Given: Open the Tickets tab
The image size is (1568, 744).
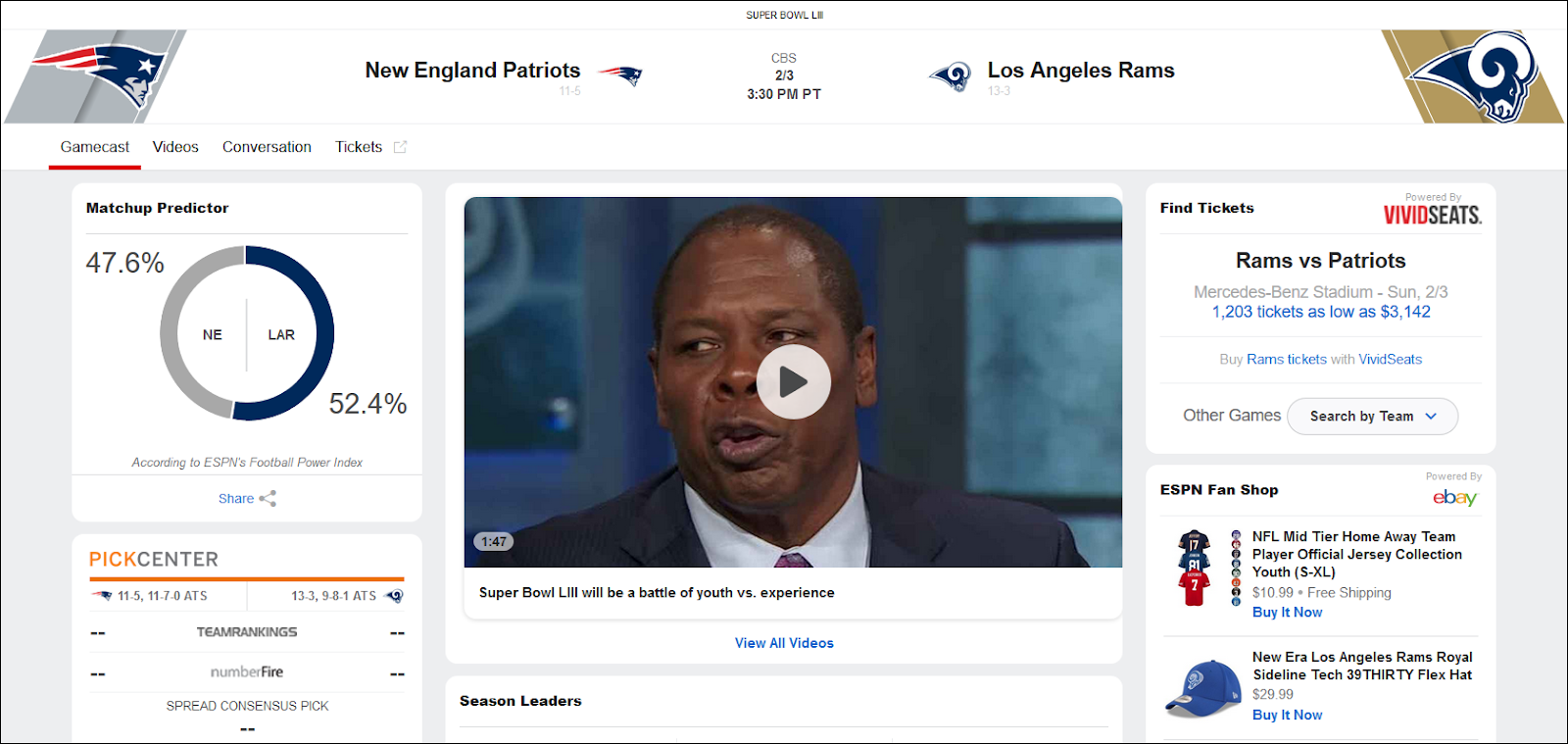Looking at the screenshot, I should pos(359,147).
